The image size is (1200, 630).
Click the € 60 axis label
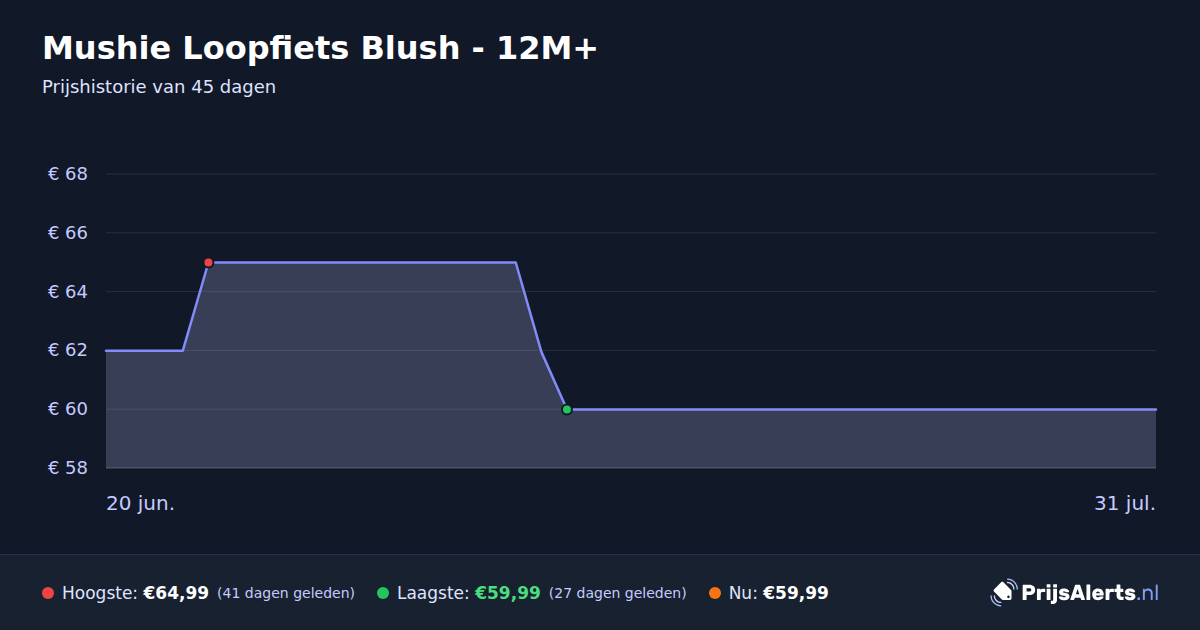pyautogui.click(x=68, y=409)
